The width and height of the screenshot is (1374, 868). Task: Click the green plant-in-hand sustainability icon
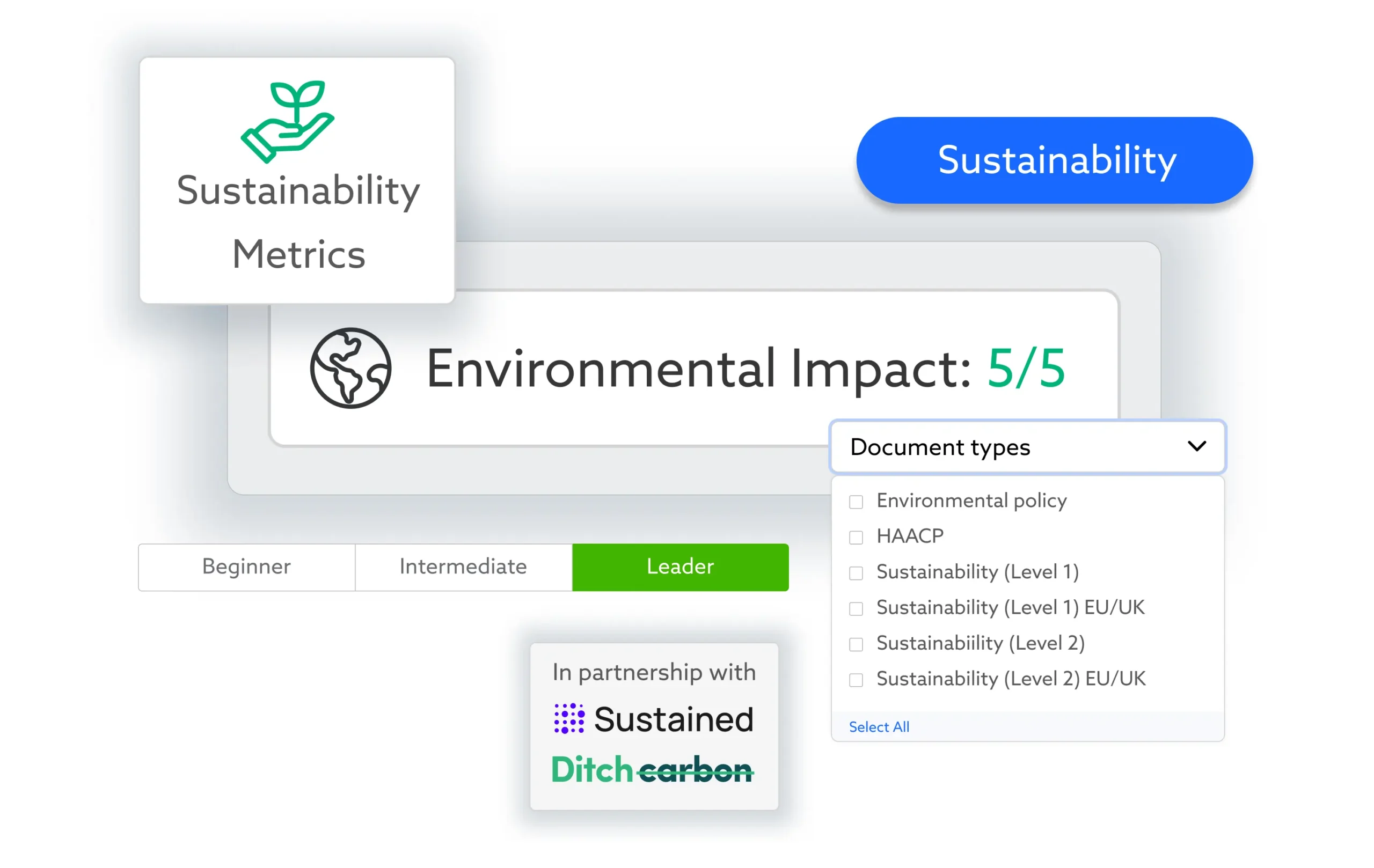tap(288, 120)
